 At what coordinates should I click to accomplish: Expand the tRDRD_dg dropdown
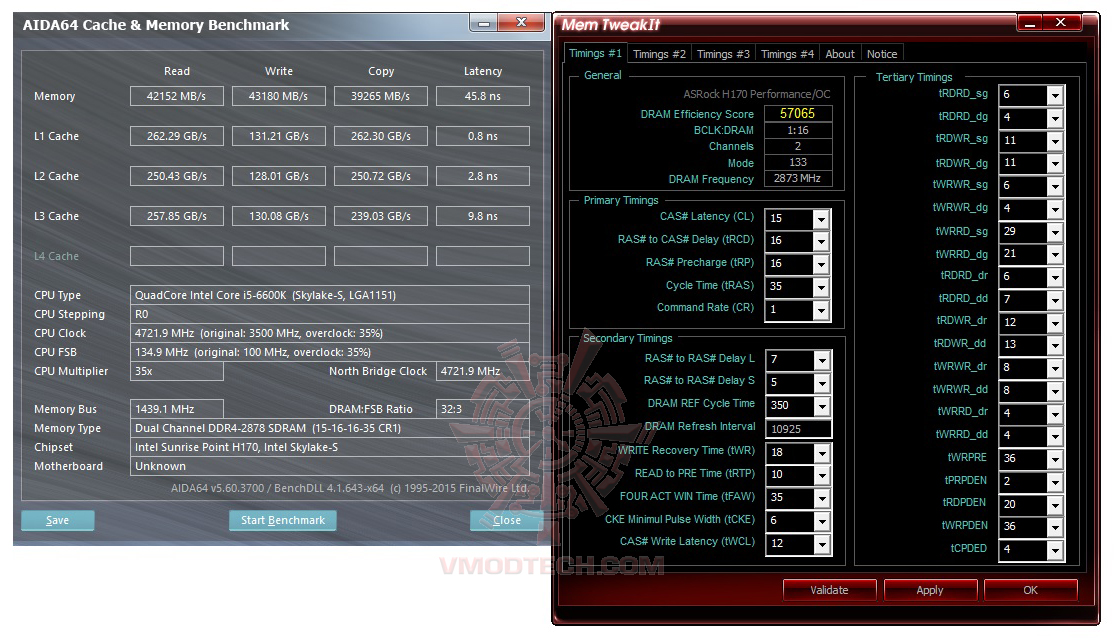(1055, 117)
